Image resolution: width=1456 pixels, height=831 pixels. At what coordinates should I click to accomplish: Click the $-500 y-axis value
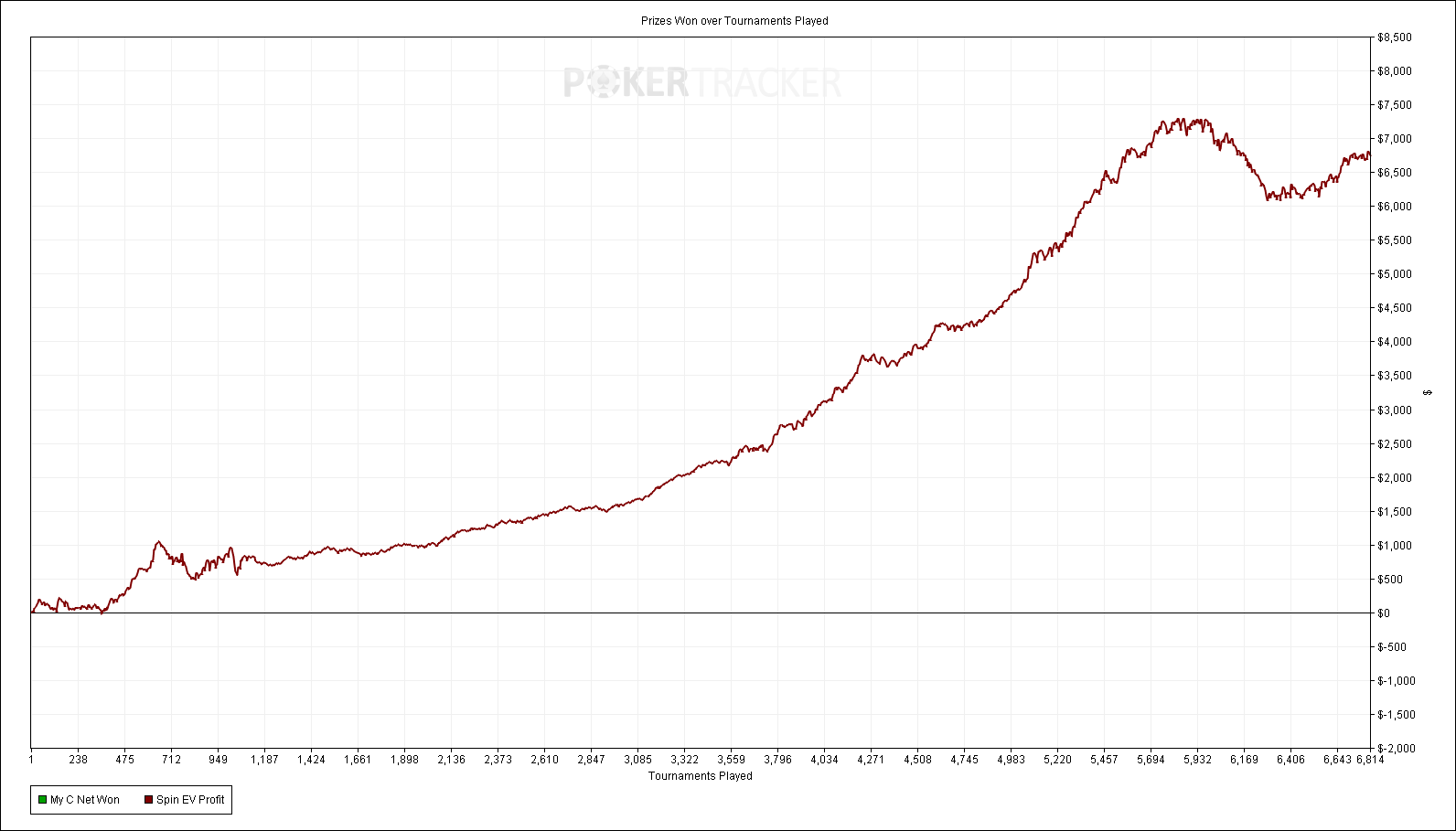(1392, 647)
